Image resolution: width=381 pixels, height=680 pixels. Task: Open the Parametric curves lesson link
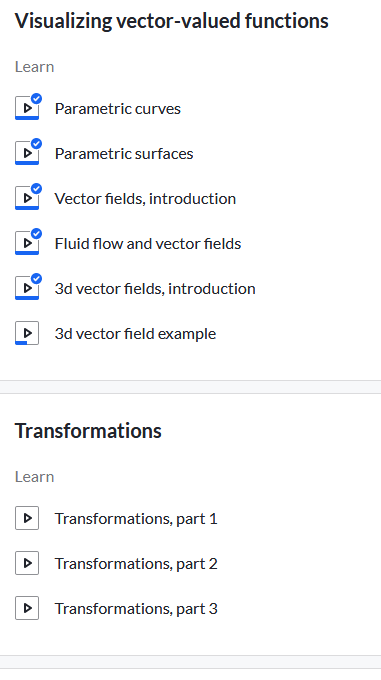117,108
